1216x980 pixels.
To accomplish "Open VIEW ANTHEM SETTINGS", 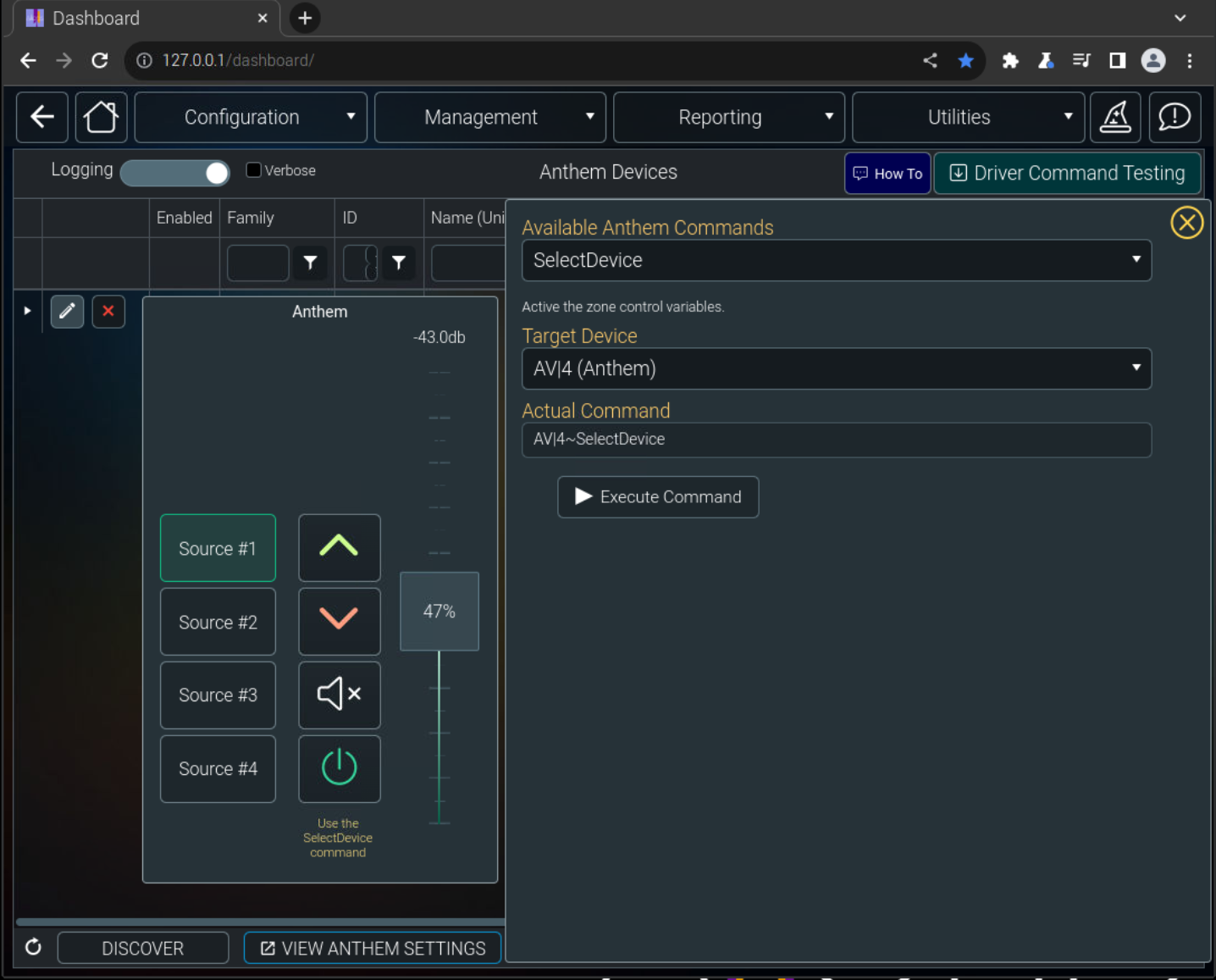I will 373,948.
